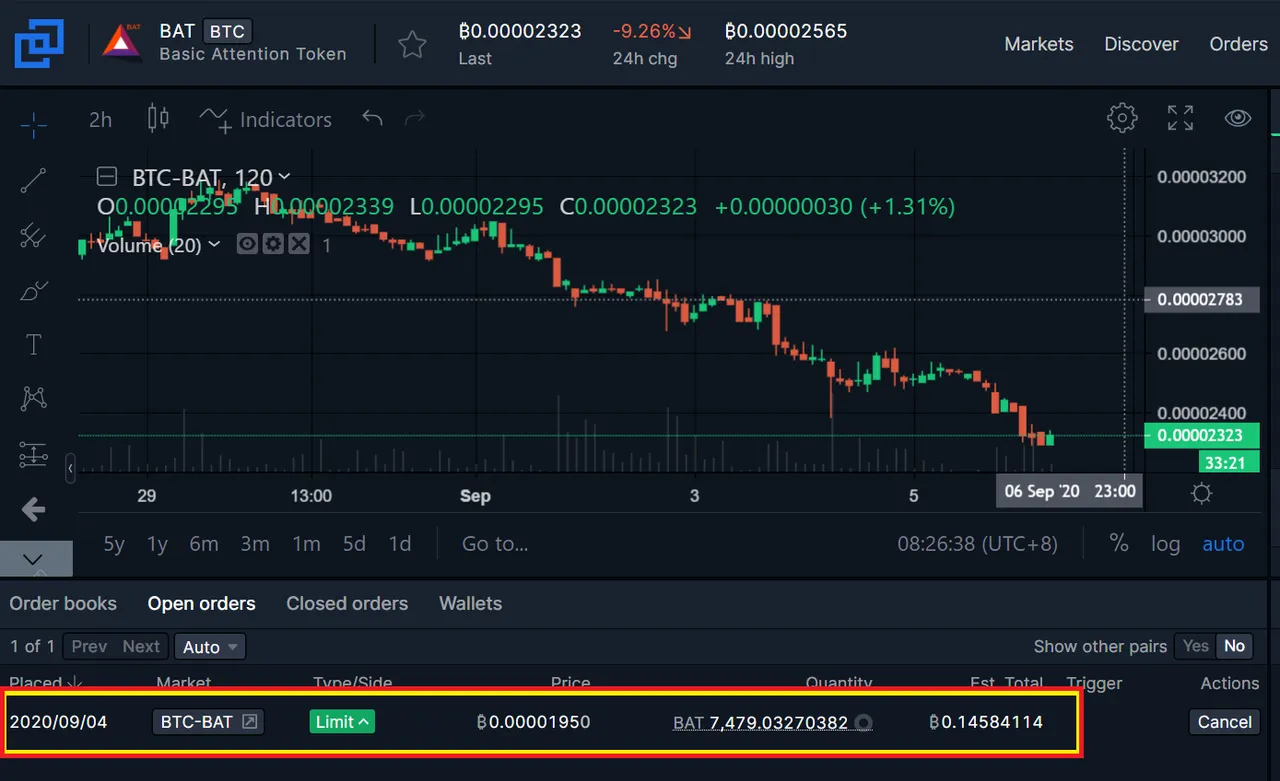Image resolution: width=1280 pixels, height=781 pixels.
Task: Set chart range to 1m
Action: click(x=306, y=544)
